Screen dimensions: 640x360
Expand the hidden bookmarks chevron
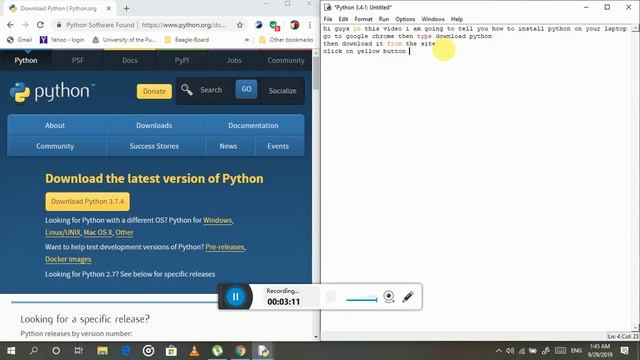[x=247, y=40]
